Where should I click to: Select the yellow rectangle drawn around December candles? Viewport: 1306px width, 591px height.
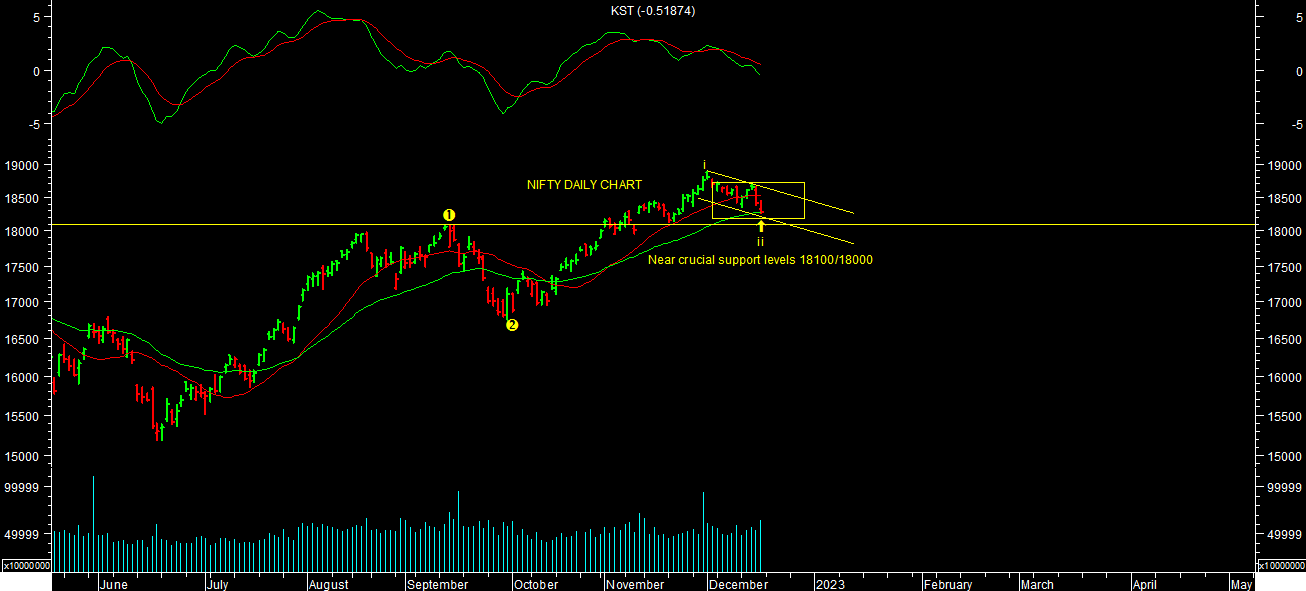(758, 183)
